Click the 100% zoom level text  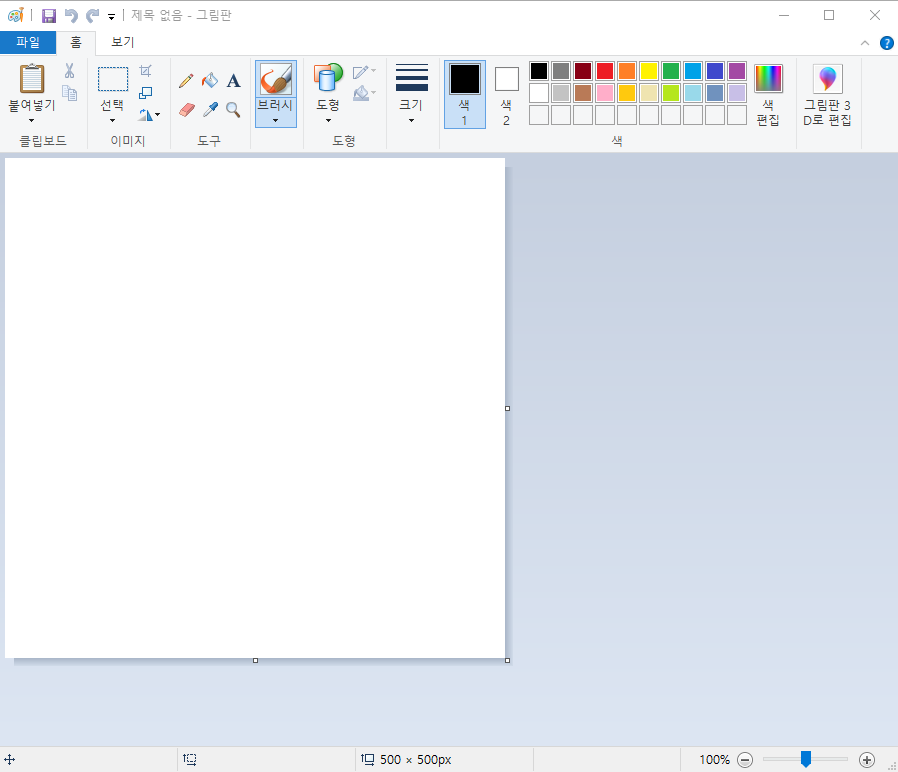[714, 760]
